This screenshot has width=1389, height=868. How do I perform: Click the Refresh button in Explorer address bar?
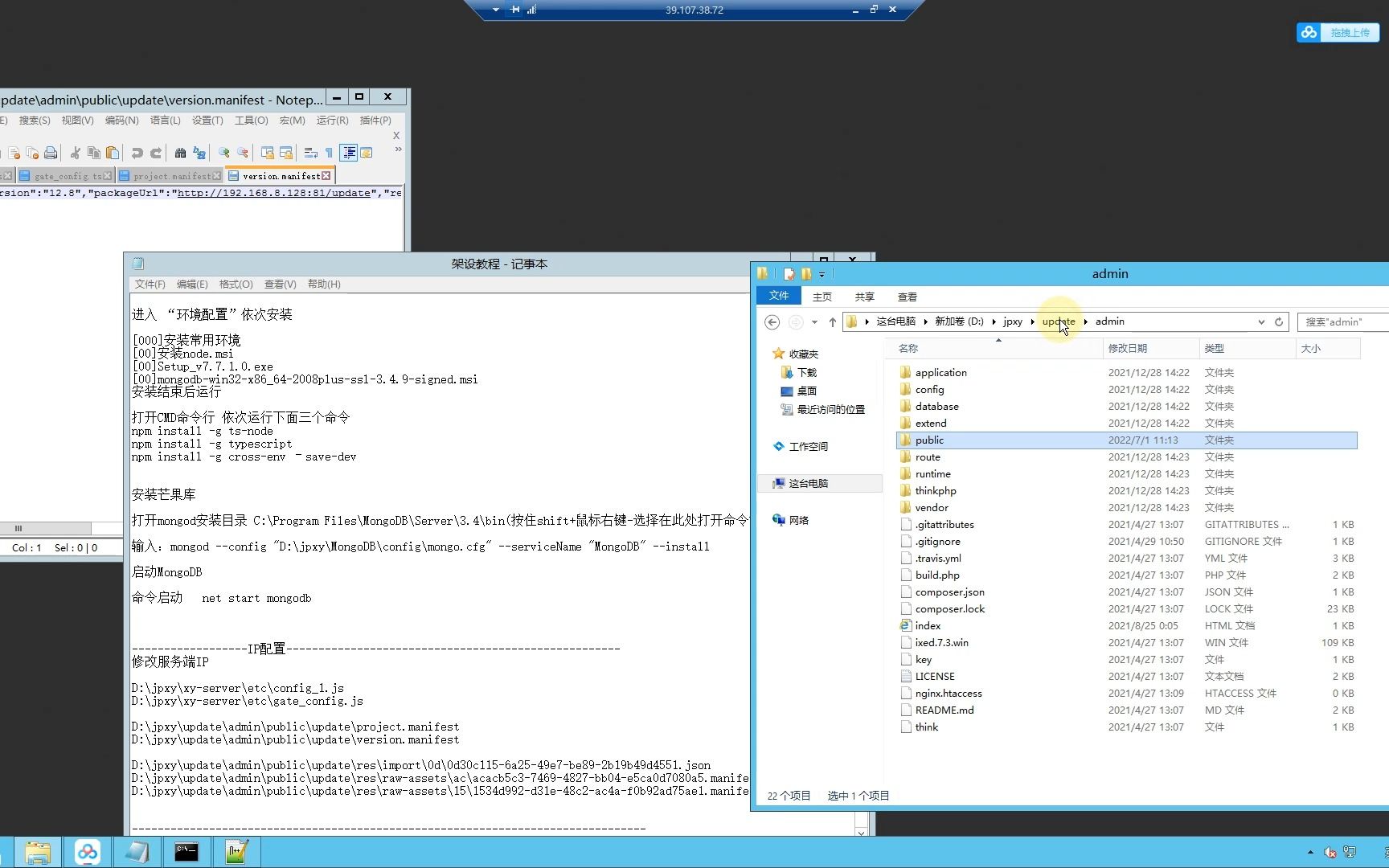click(x=1279, y=322)
